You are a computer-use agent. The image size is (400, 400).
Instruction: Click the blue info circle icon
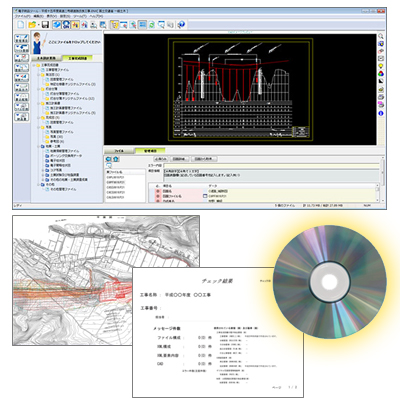tap(381, 113)
